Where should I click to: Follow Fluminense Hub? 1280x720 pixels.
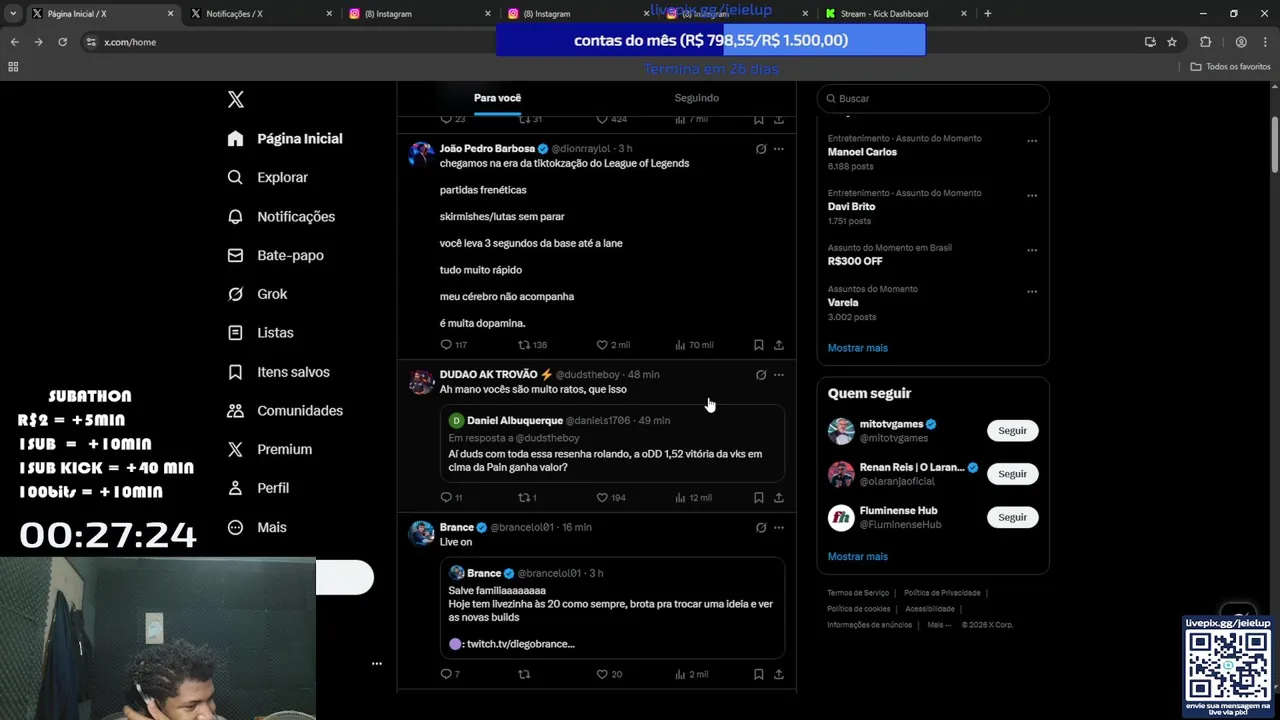pyautogui.click(x=1012, y=517)
